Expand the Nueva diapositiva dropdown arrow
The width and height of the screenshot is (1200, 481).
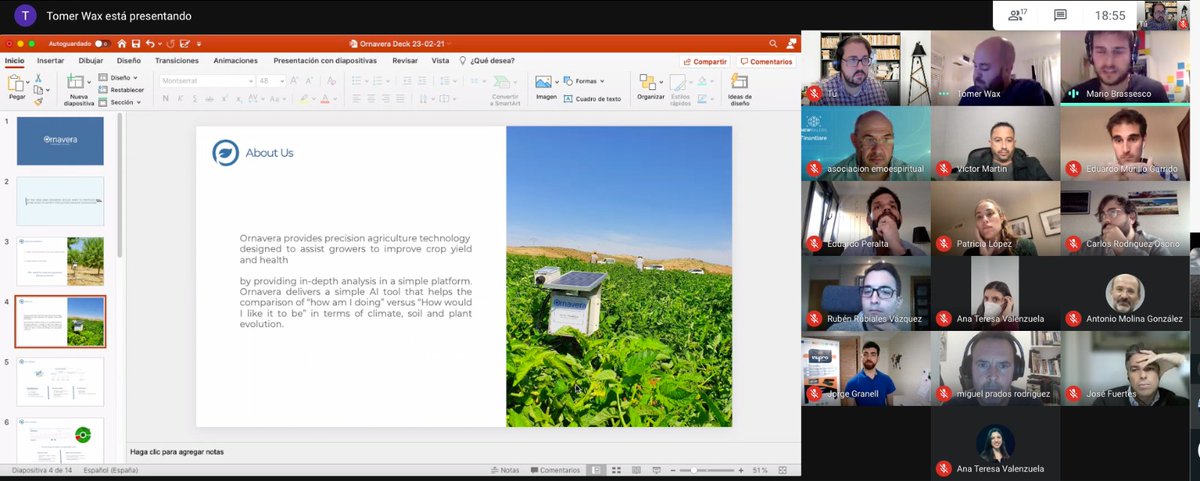tap(89, 82)
